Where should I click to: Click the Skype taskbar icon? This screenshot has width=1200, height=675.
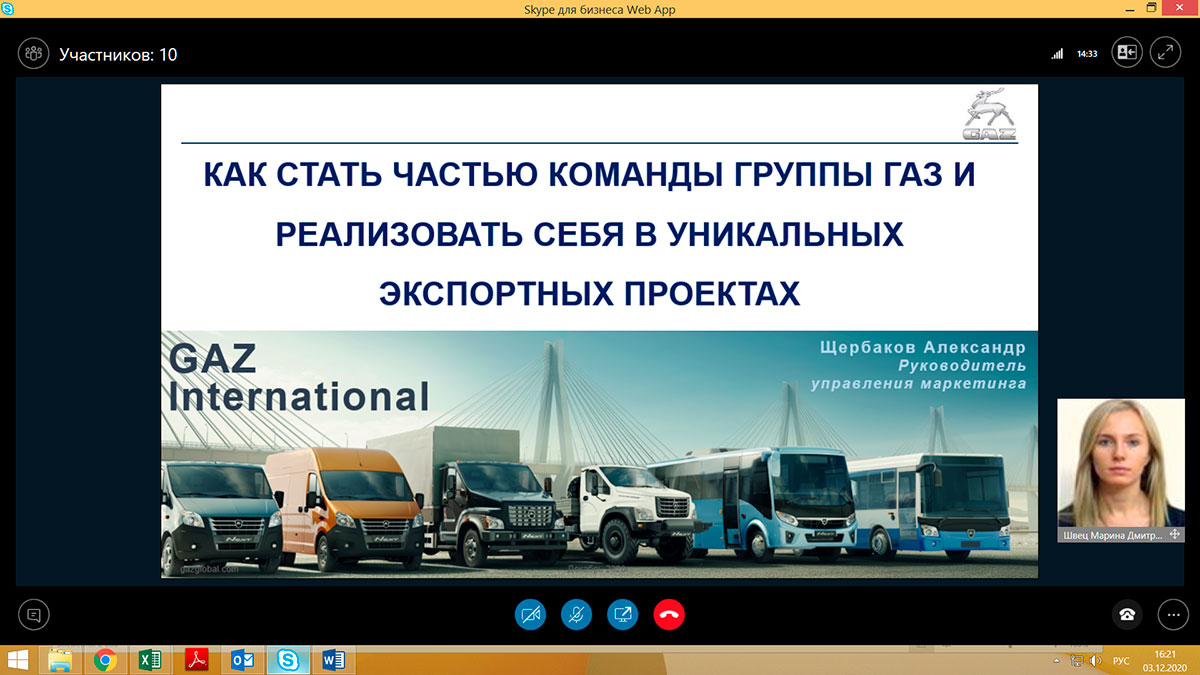tap(288, 660)
